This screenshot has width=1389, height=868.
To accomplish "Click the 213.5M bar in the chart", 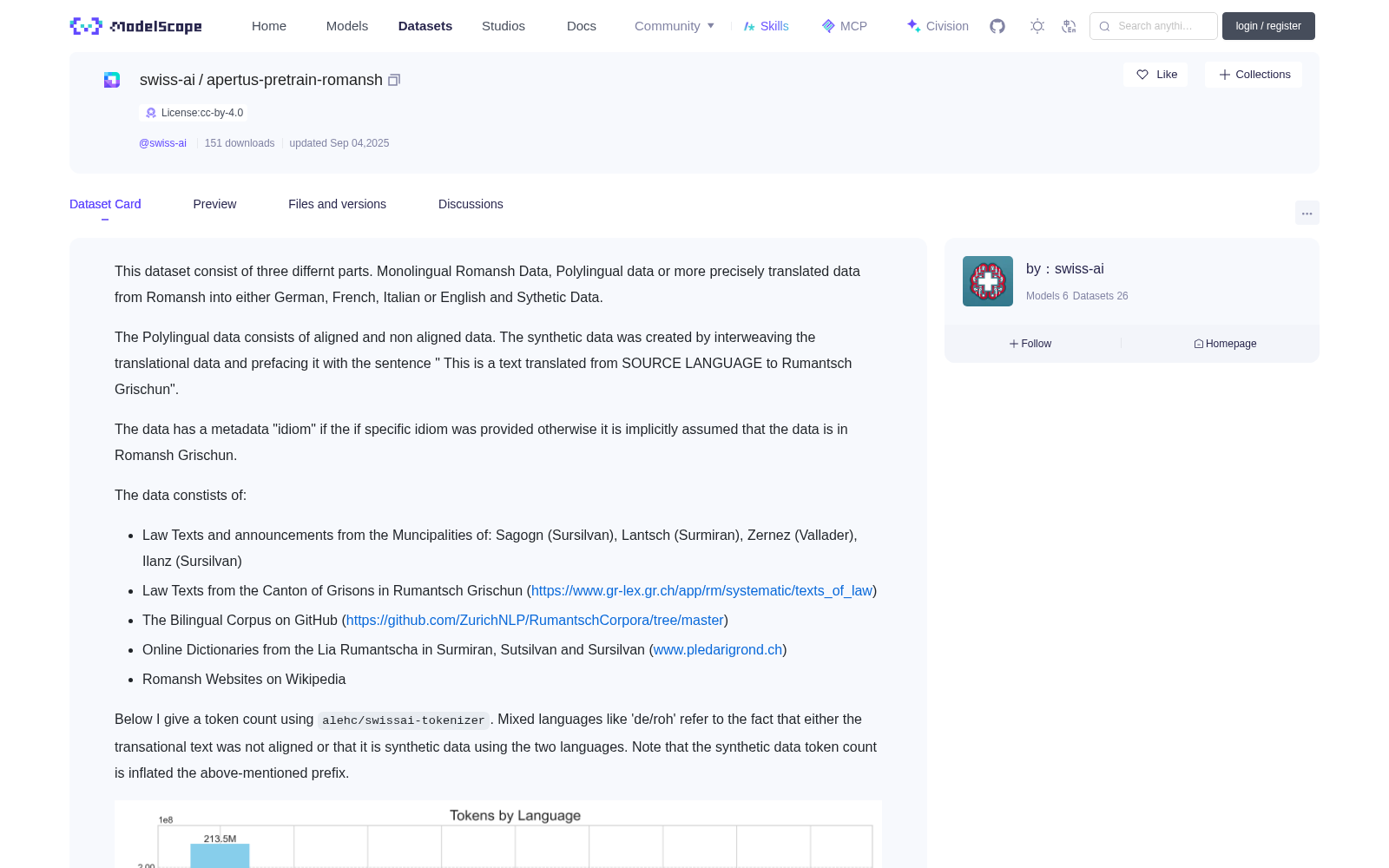I will 220,855.
